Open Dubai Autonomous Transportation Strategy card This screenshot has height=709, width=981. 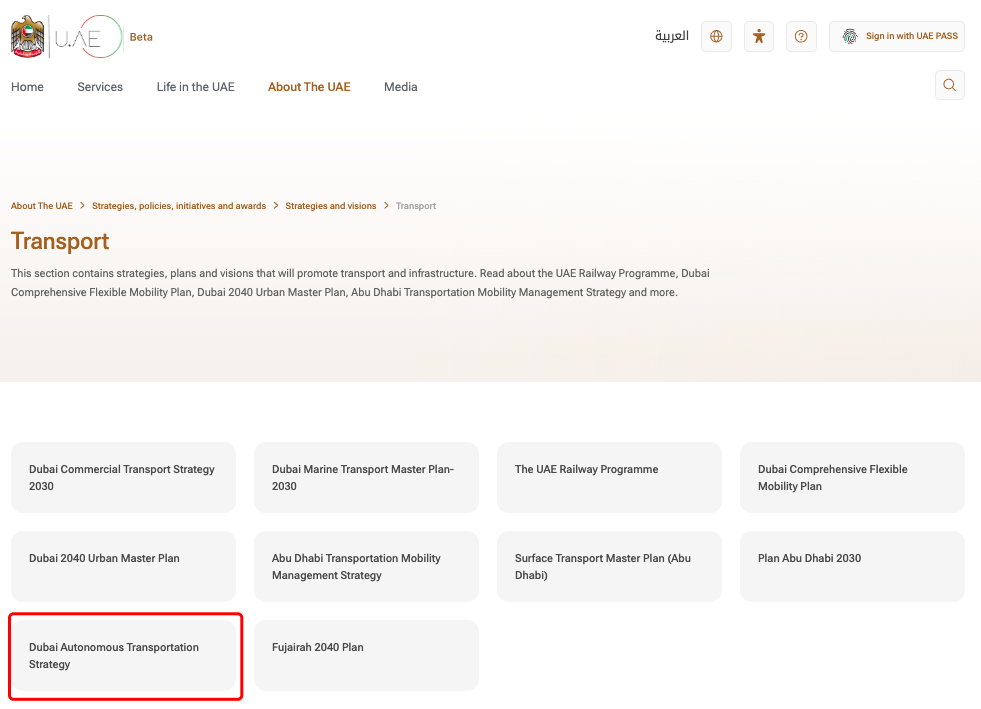click(123, 655)
